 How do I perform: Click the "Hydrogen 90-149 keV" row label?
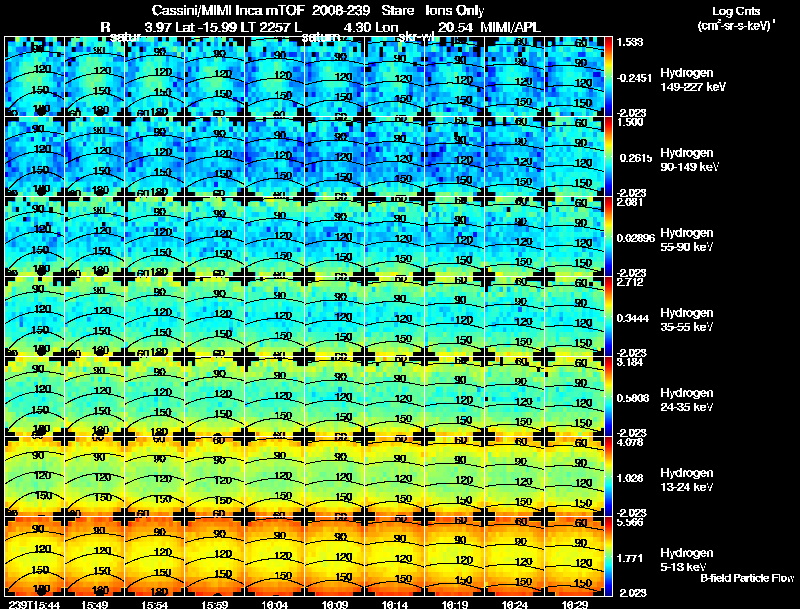[x=689, y=160]
